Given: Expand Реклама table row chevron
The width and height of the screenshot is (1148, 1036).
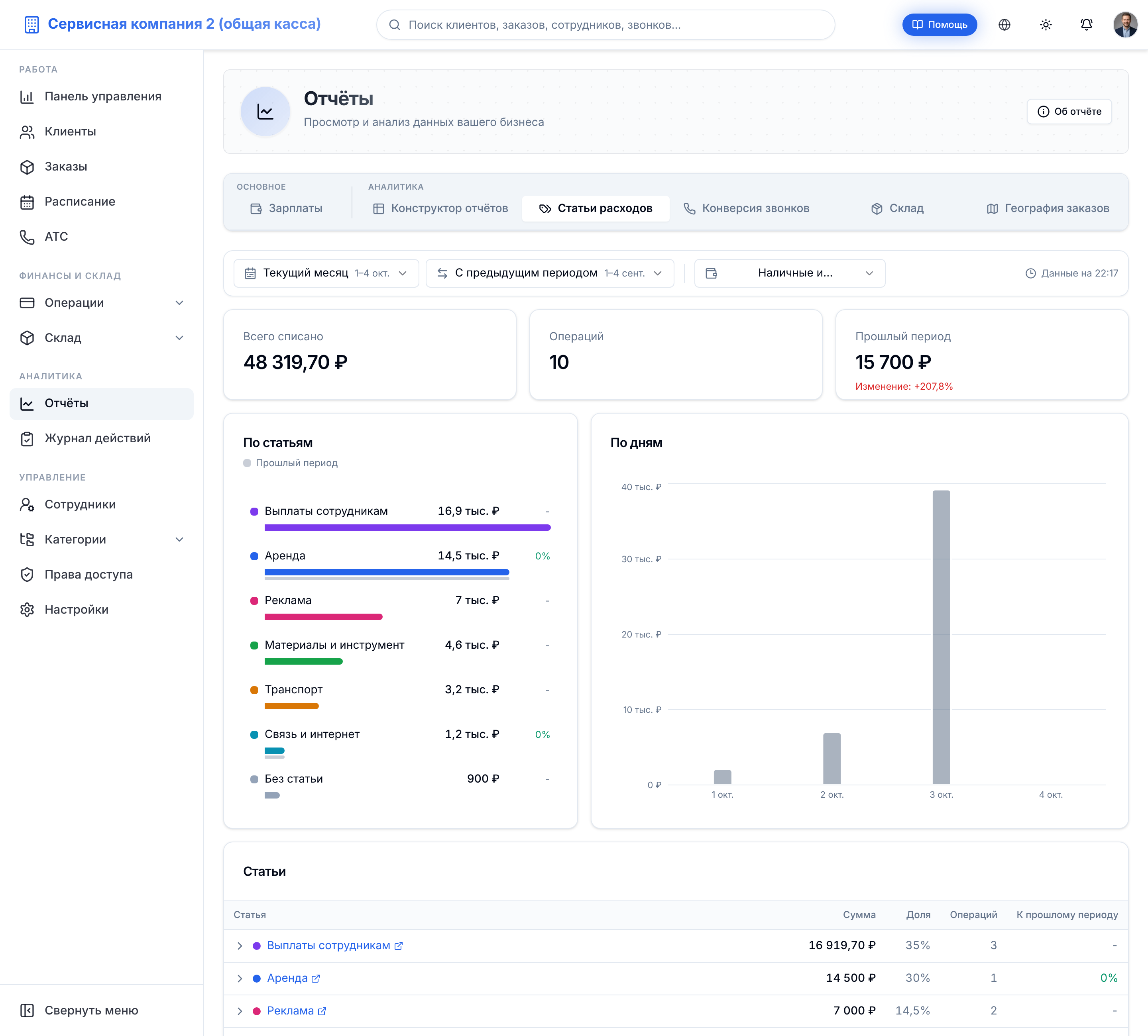Looking at the screenshot, I should pos(240,1011).
